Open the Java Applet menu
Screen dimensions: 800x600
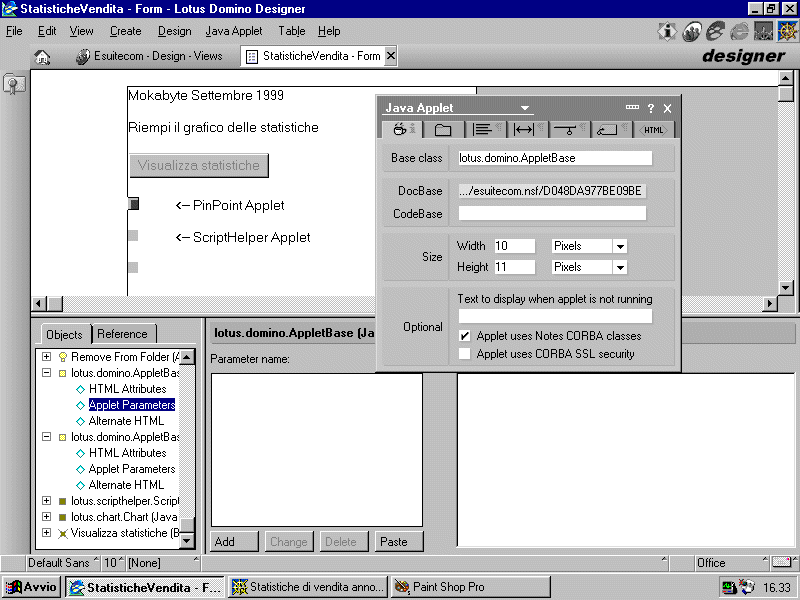[234, 31]
